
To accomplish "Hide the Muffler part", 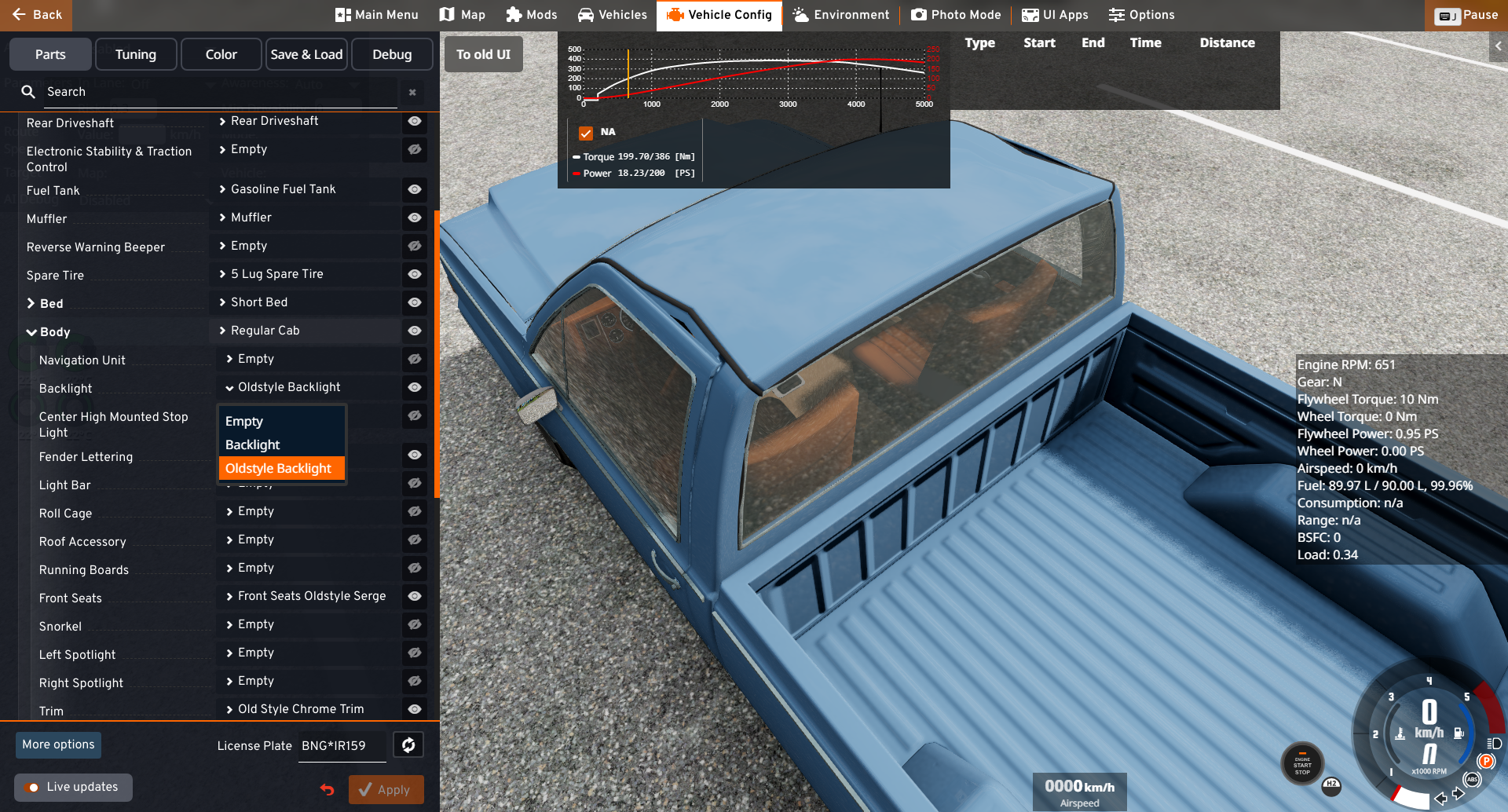I will [415, 218].
